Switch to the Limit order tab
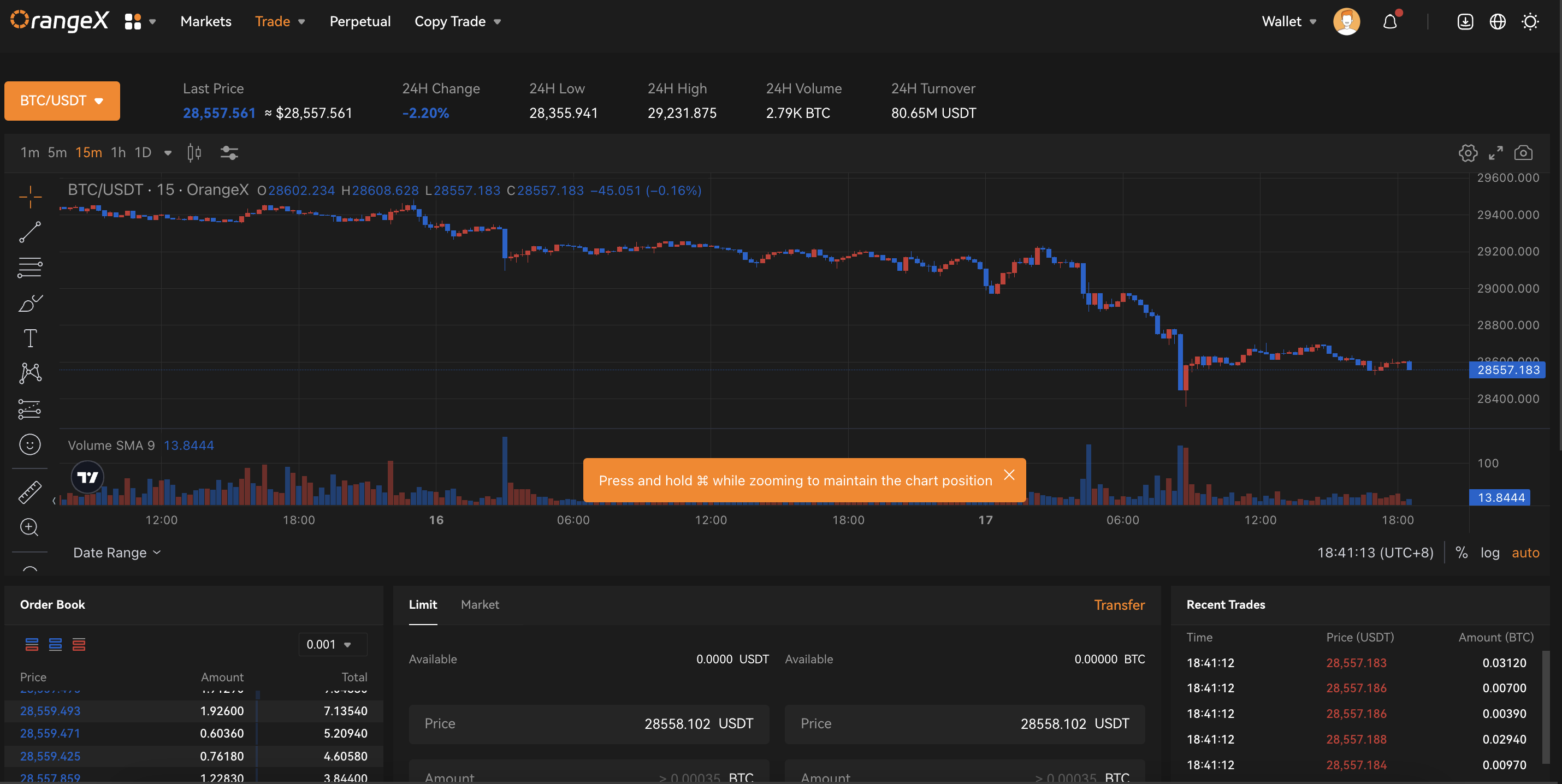 click(x=423, y=604)
